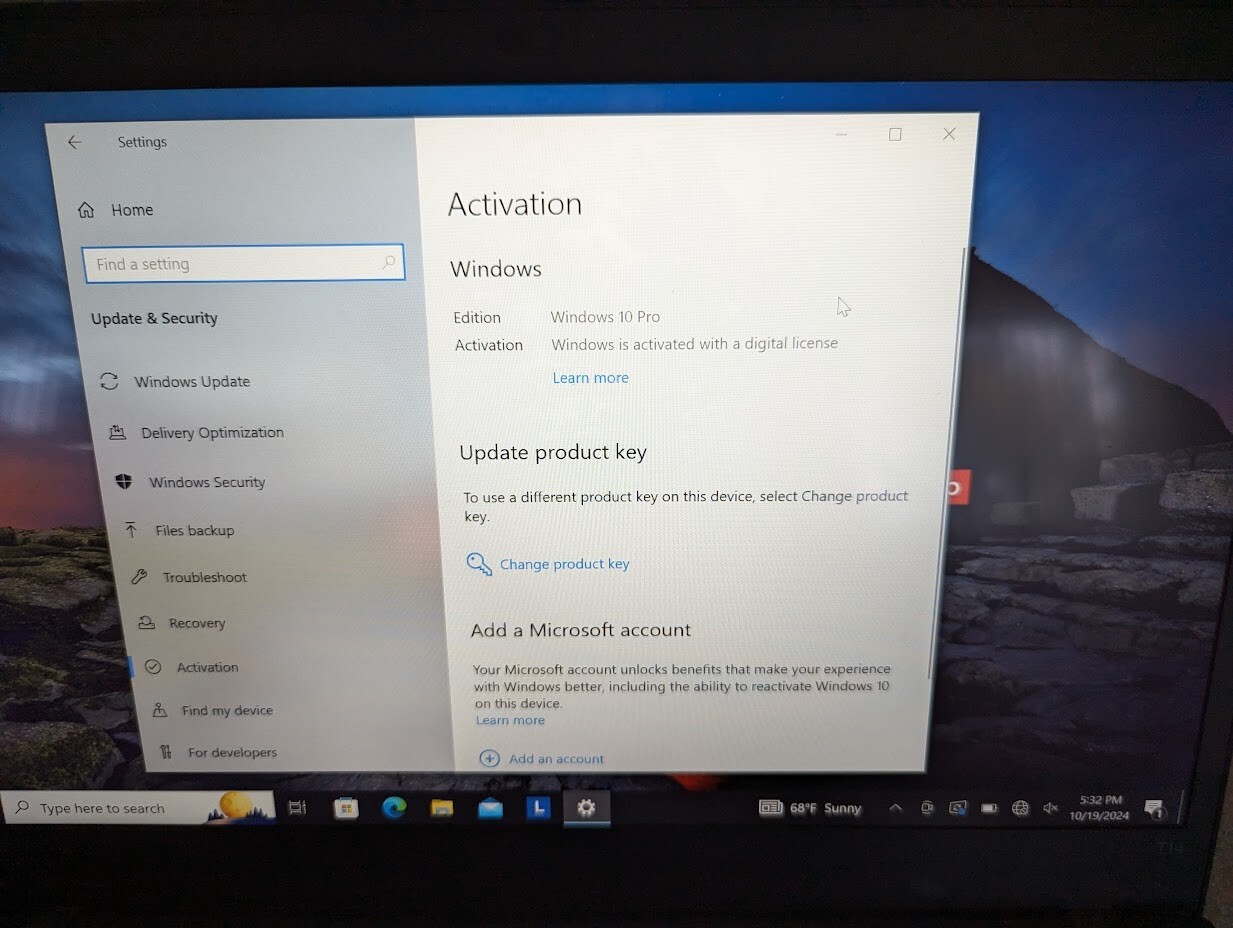Select Windows Security shield item

coord(192,481)
